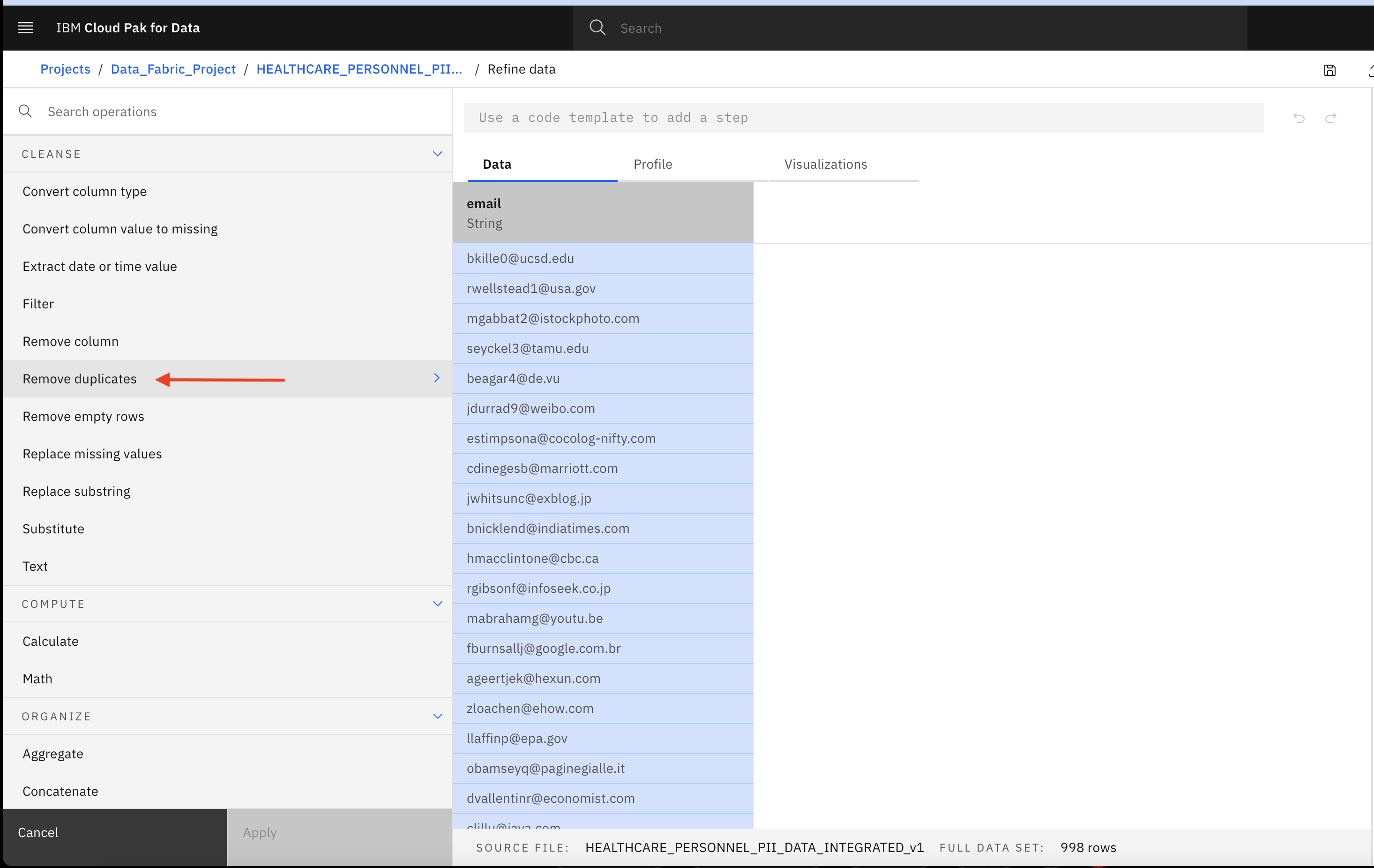Go to Projects breadcrumb link
Image resolution: width=1374 pixels, height=868 pixels.
pyautogui.click(x=65, y=69)
